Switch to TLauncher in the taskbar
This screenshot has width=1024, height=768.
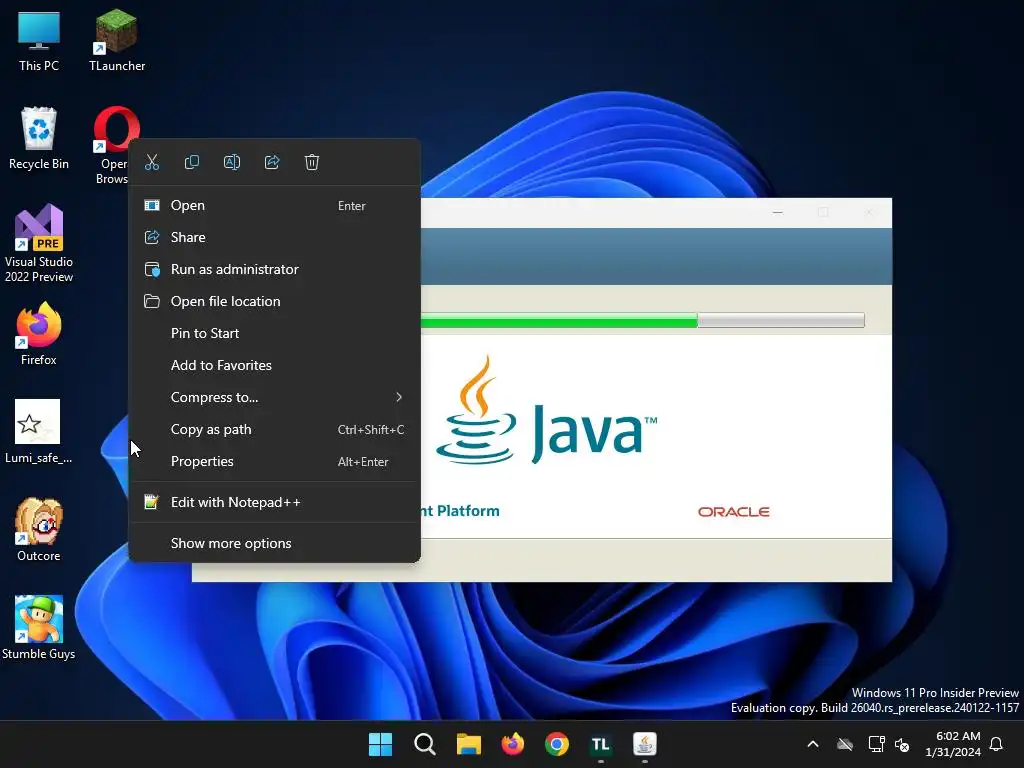tap(601, 744)
